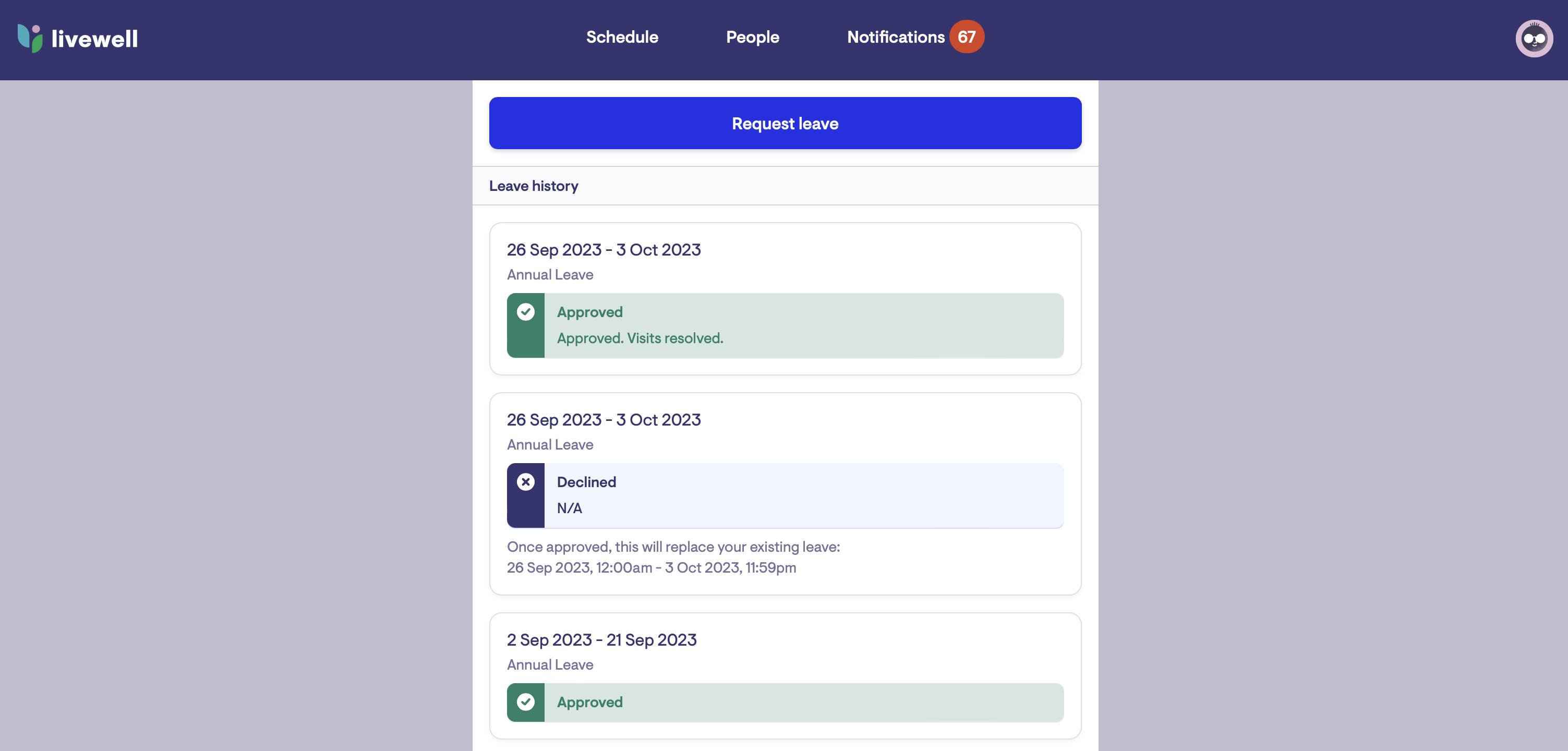Click the second 26 Sep – 3 Oct leave heading

[x=603, y=419]
